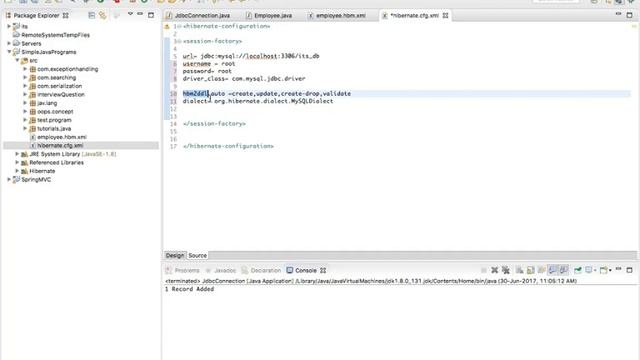This screenshot has width=640, height=360.
Task: Expand the JRE System Library node
Action: 17,154
